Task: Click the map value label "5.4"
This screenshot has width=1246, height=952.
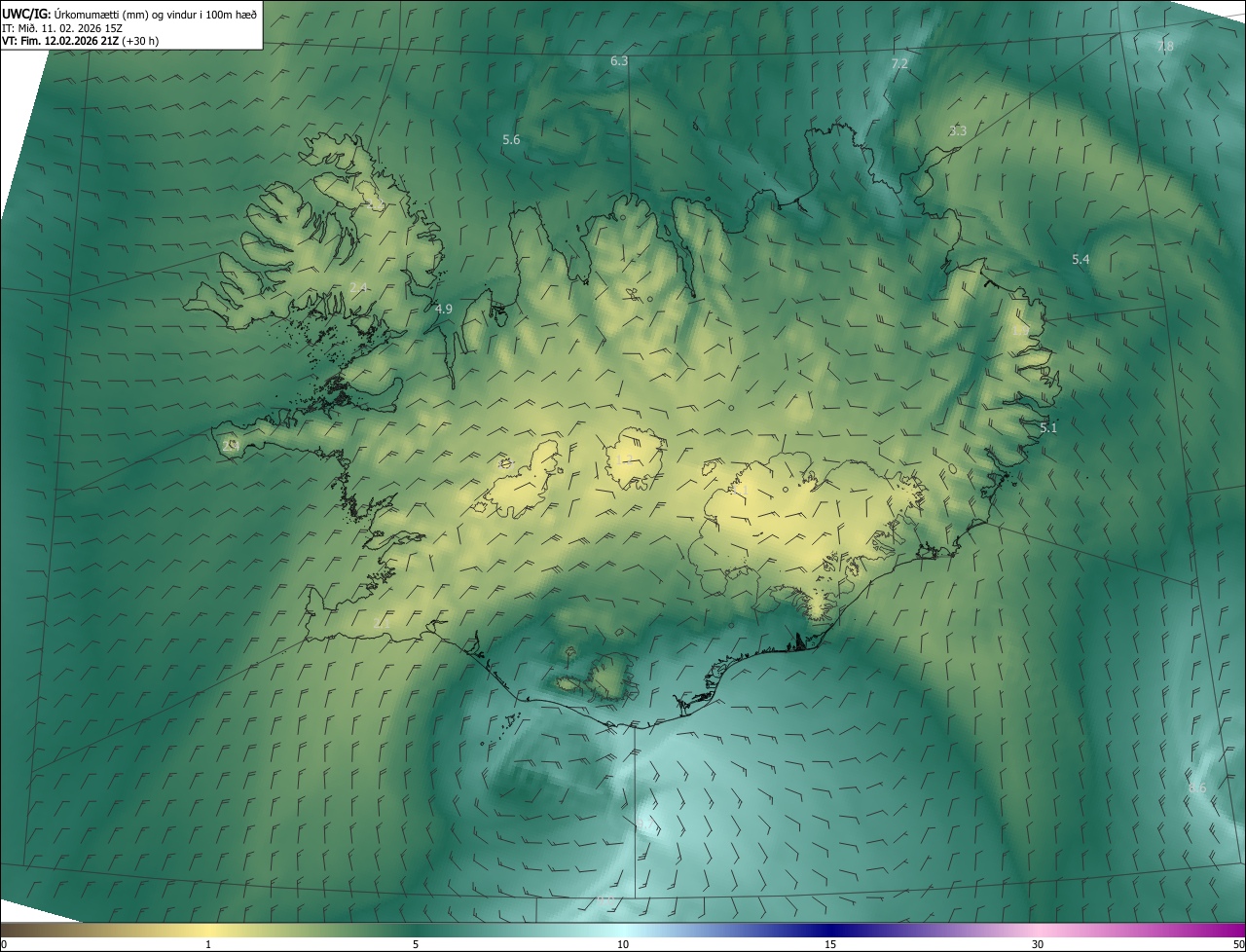Action: pyautogui.click(x=1081, y=259)
